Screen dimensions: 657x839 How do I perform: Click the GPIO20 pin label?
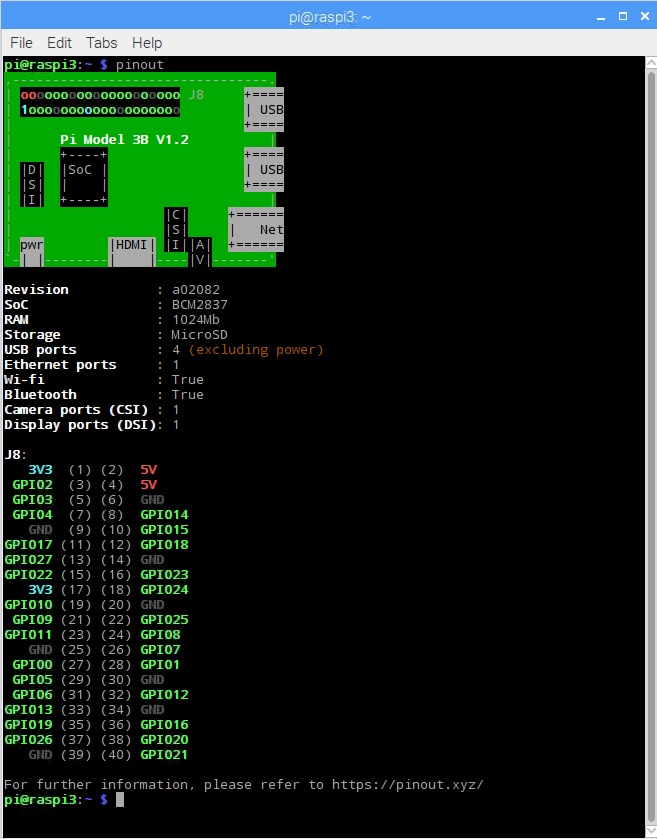point(164,739)
